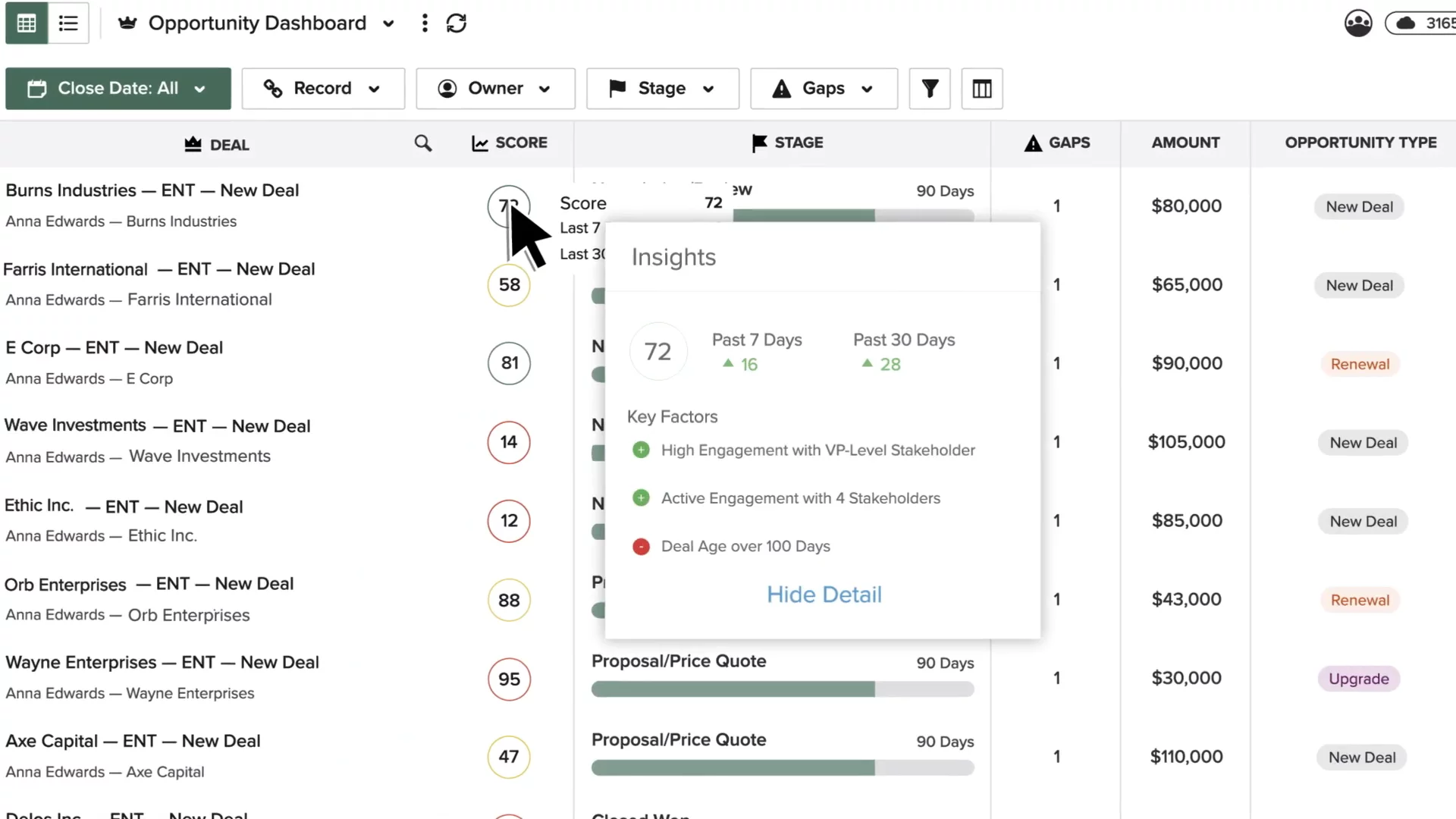Viewport: 1456px width, 819px height.
Task: Open the column chooser icon button
Action: click(x=982, y=89)
